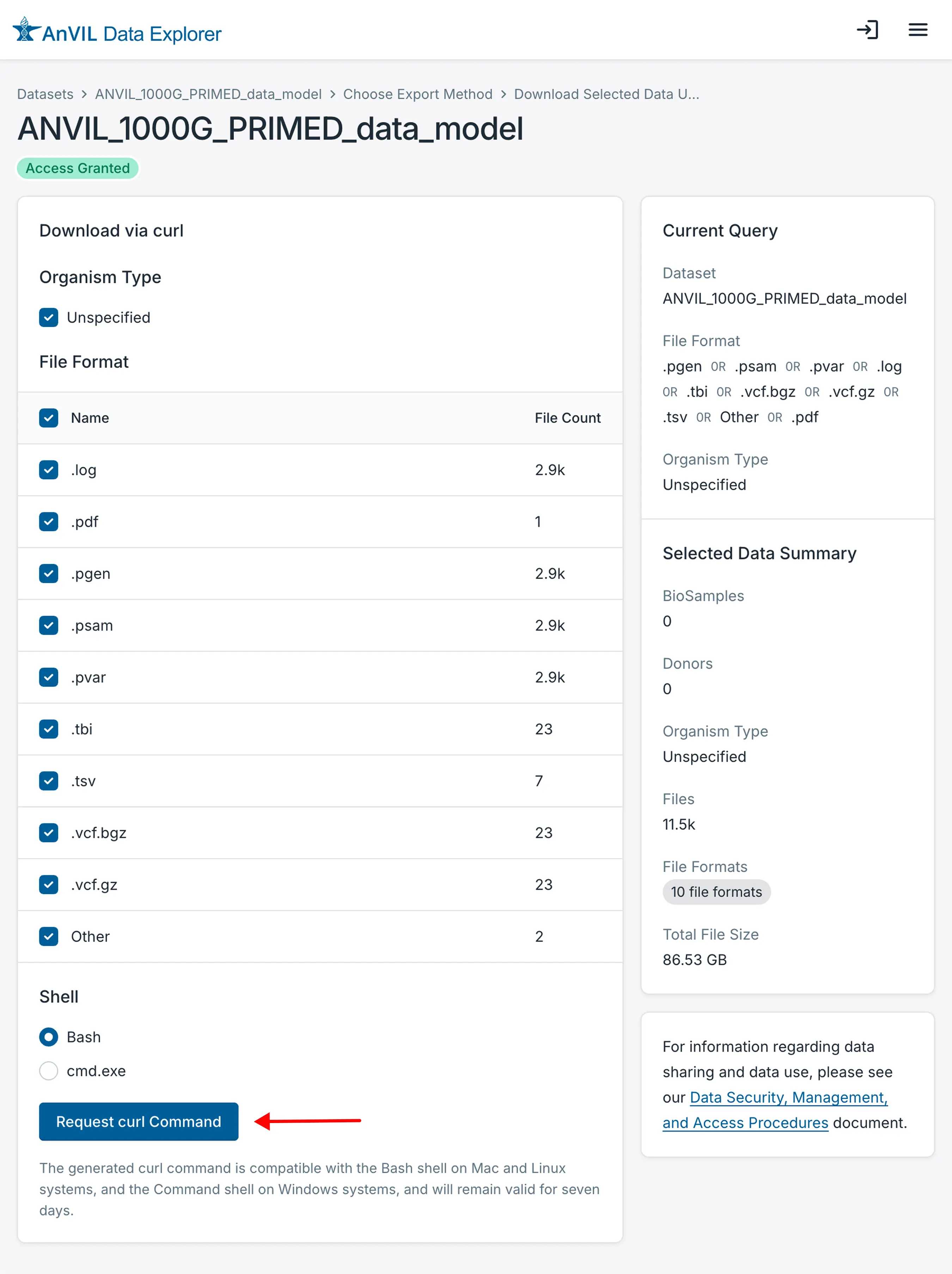This screenshot has height=1274, width=952.
Task: Uncheck the Unspecified organism type checkbox
Action: [49, 317]
